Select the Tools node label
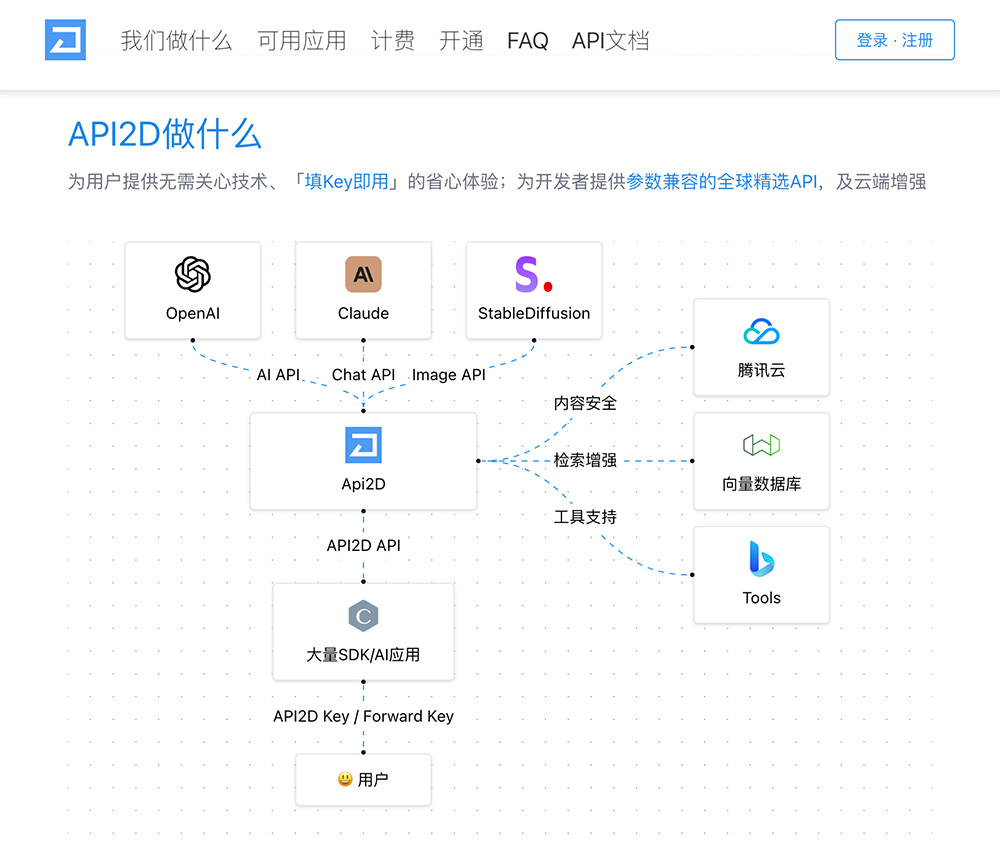Screen dimensions: 1000x848 [x=761, y=598]
